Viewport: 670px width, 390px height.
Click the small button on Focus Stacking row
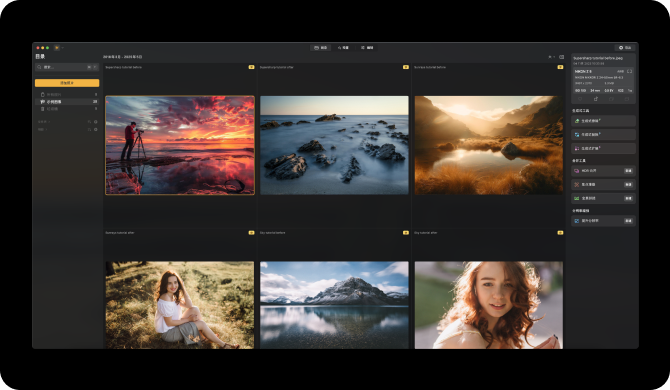pos(629,185)
